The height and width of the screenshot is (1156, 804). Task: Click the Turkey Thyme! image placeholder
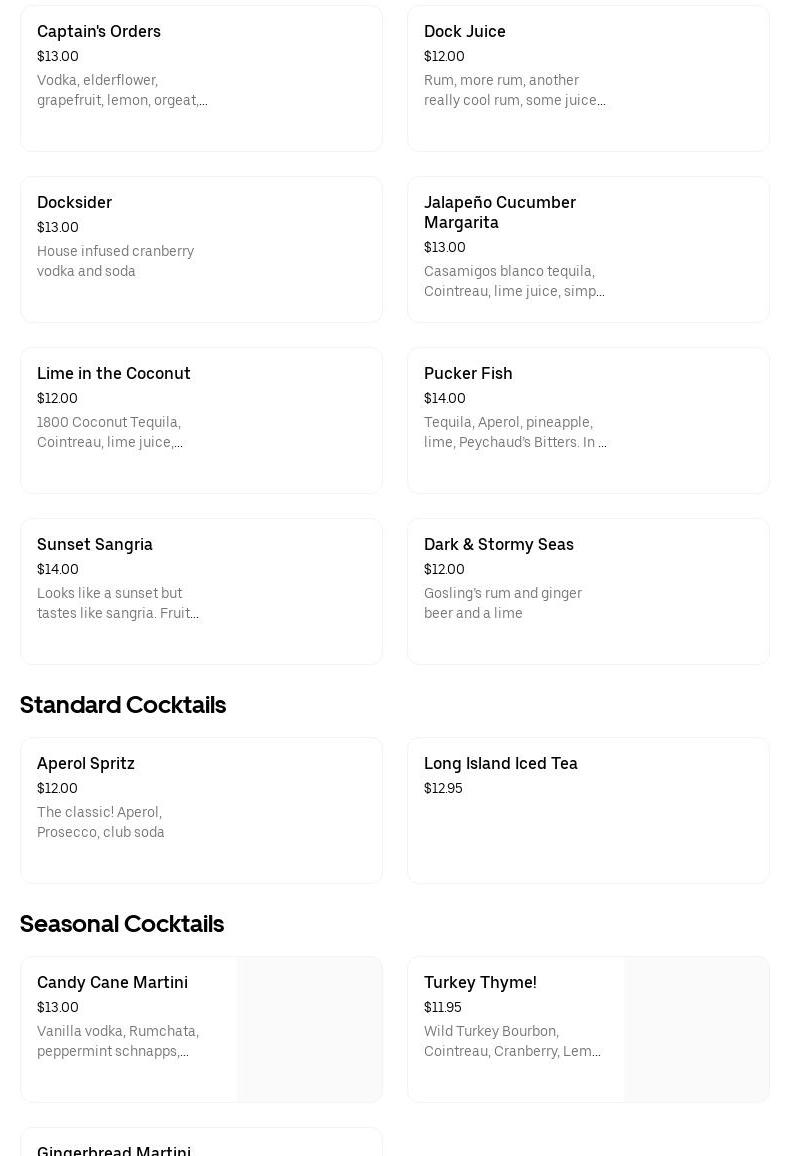(x=697, y=1030)
